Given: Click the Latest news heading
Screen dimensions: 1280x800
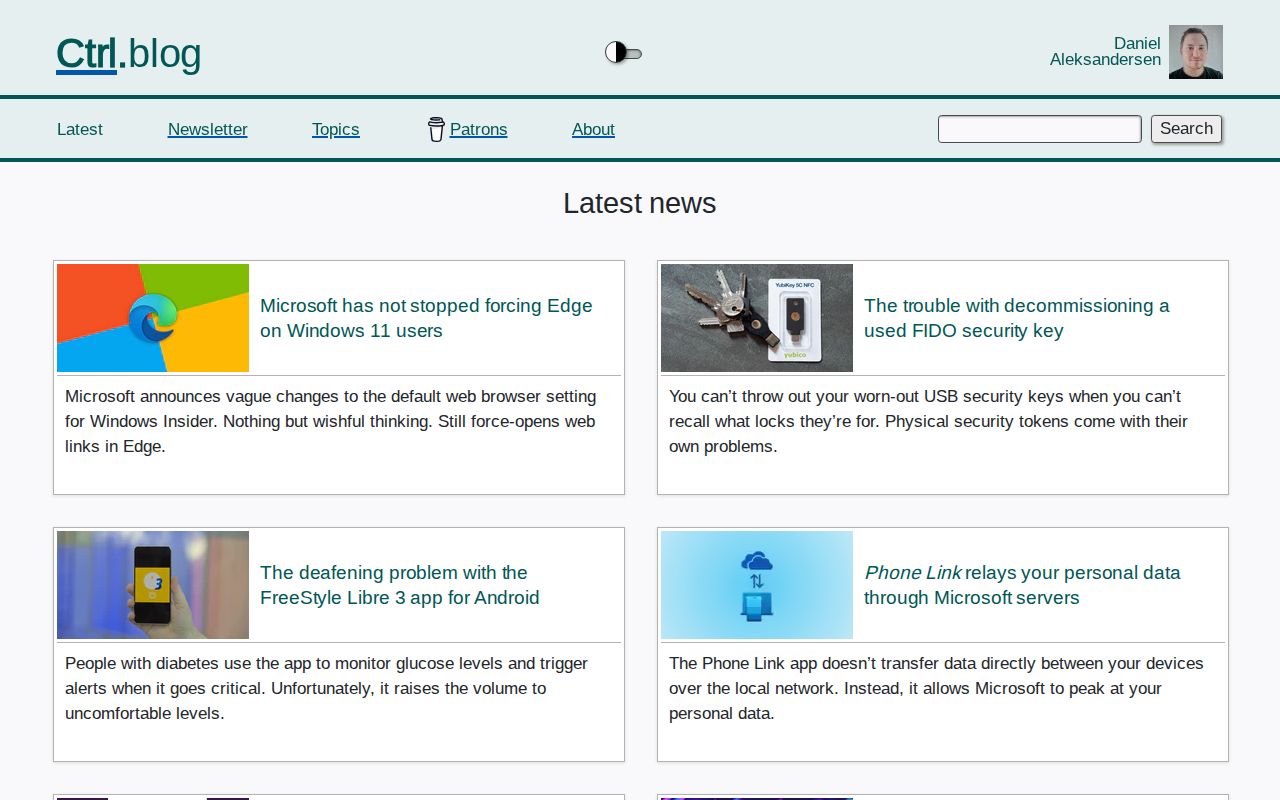Looking at the screenshot, I should click(x=639, y=204).
